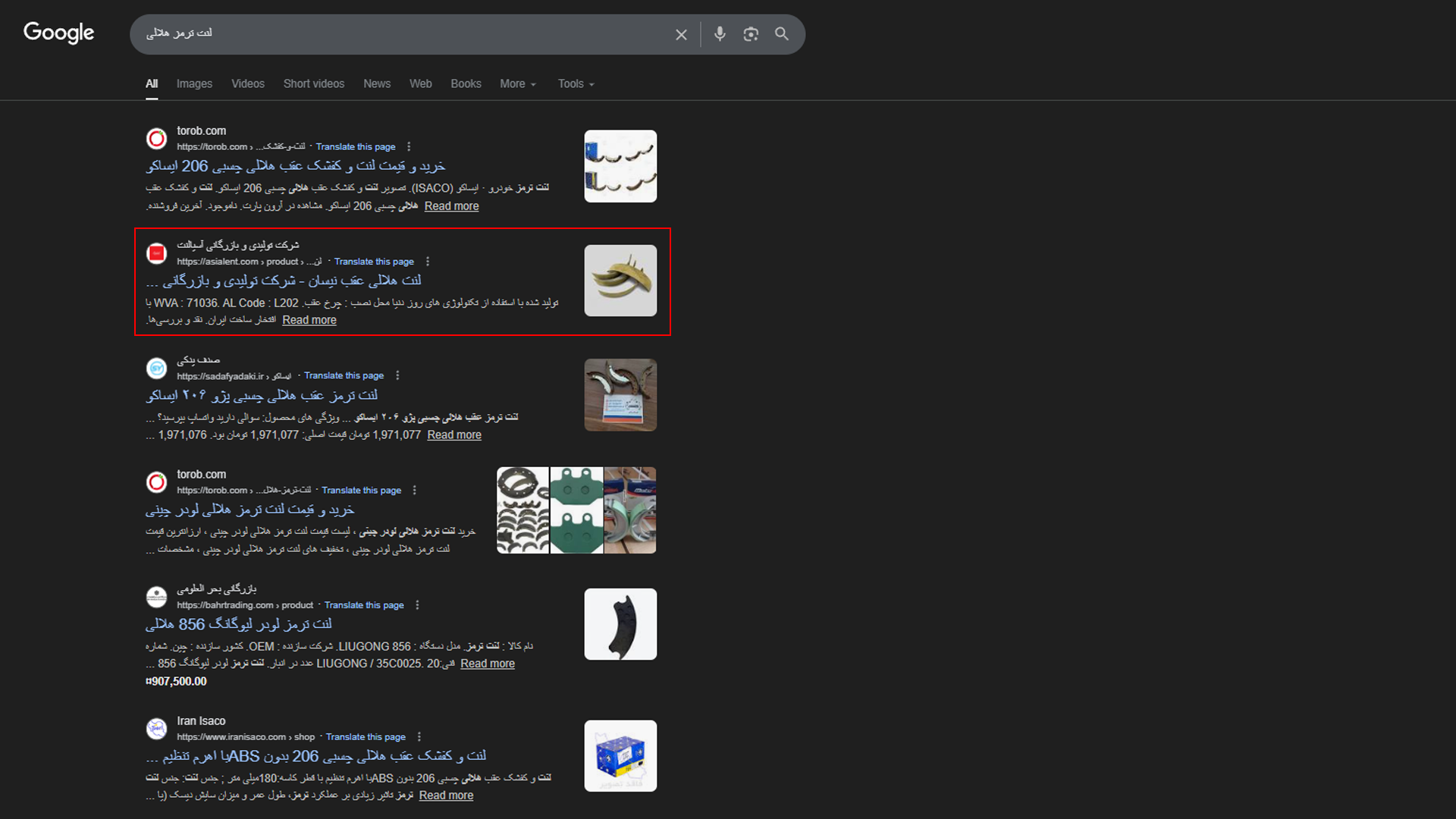Open the asialent.com result title link
The width and height of the screenshot is (1456, 819).
coord(284,281)
